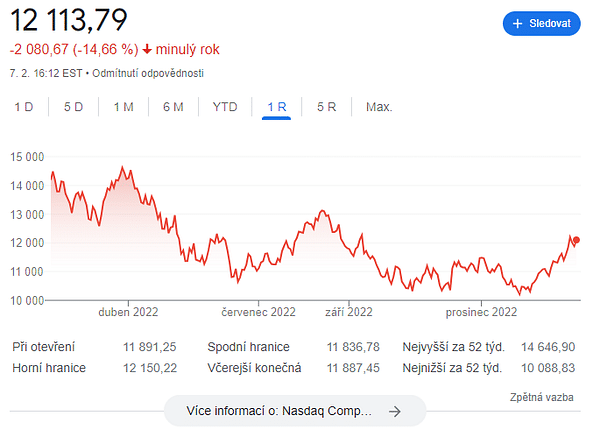This screenshot has height=436, width=600.
Task: Click the prosinec 2022 axis marker
Action: 481,312
